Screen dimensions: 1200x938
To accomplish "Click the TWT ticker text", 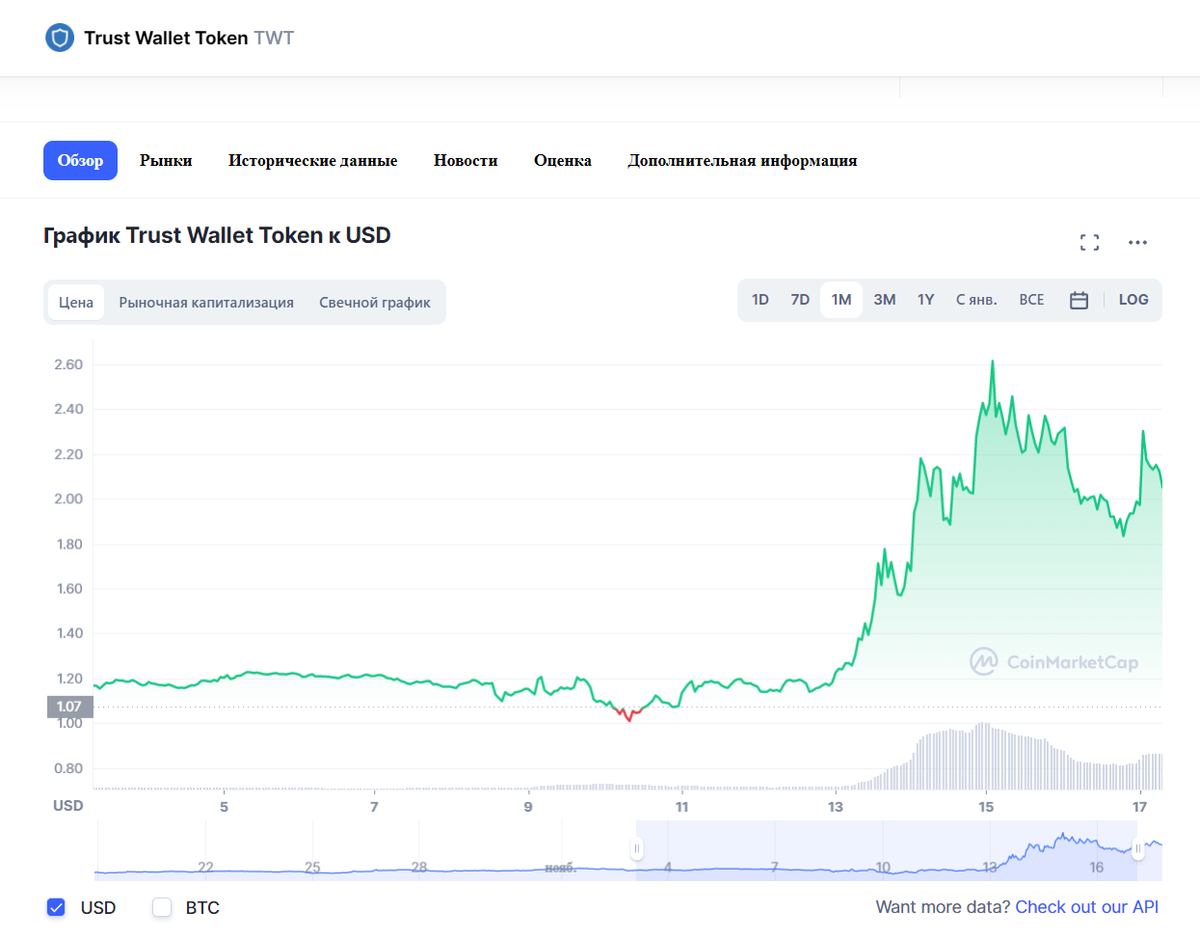I will pos(274,38).
